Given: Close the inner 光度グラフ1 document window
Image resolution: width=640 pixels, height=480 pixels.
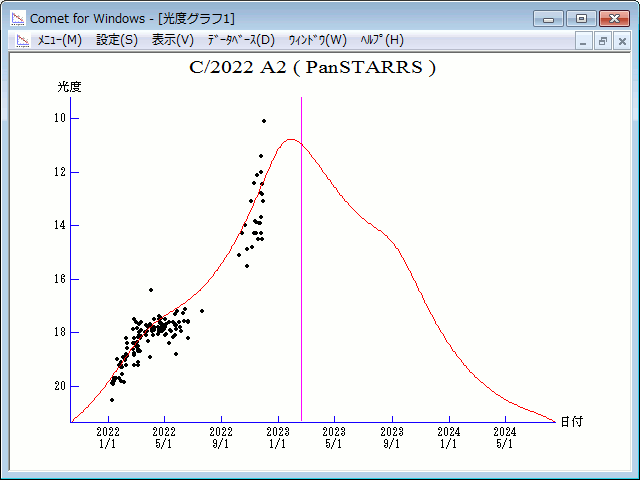Looking at the screenshot, I should [x=622, y=41].
